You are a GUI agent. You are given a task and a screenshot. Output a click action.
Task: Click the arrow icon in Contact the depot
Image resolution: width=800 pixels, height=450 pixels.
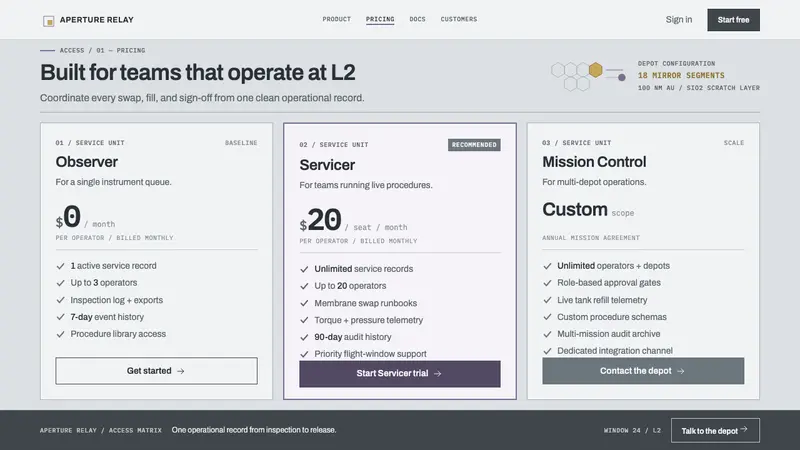click(681, 371)
